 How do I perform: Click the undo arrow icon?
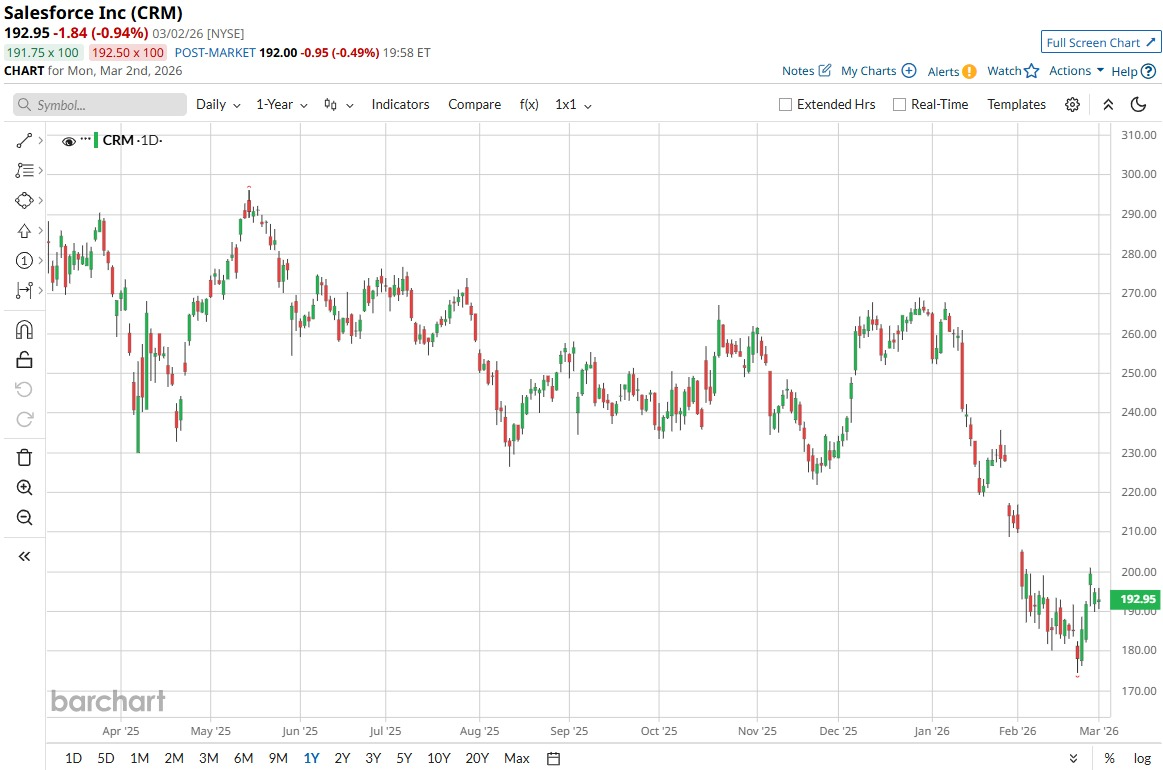(24, 389)
